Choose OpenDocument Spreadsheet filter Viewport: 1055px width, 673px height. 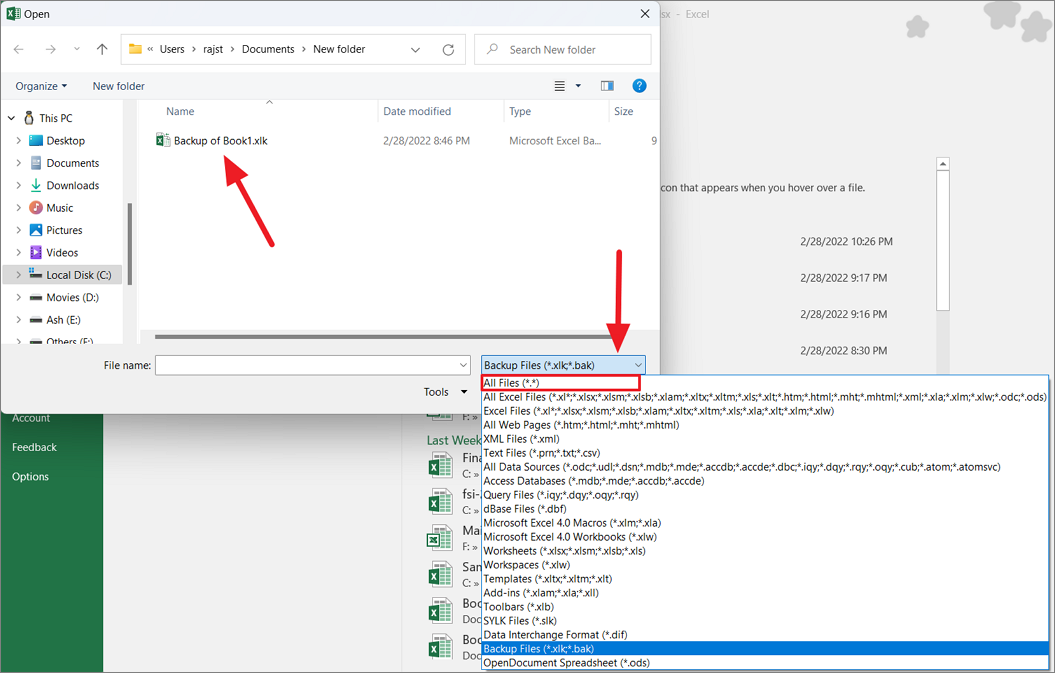[x=567, y=663]
